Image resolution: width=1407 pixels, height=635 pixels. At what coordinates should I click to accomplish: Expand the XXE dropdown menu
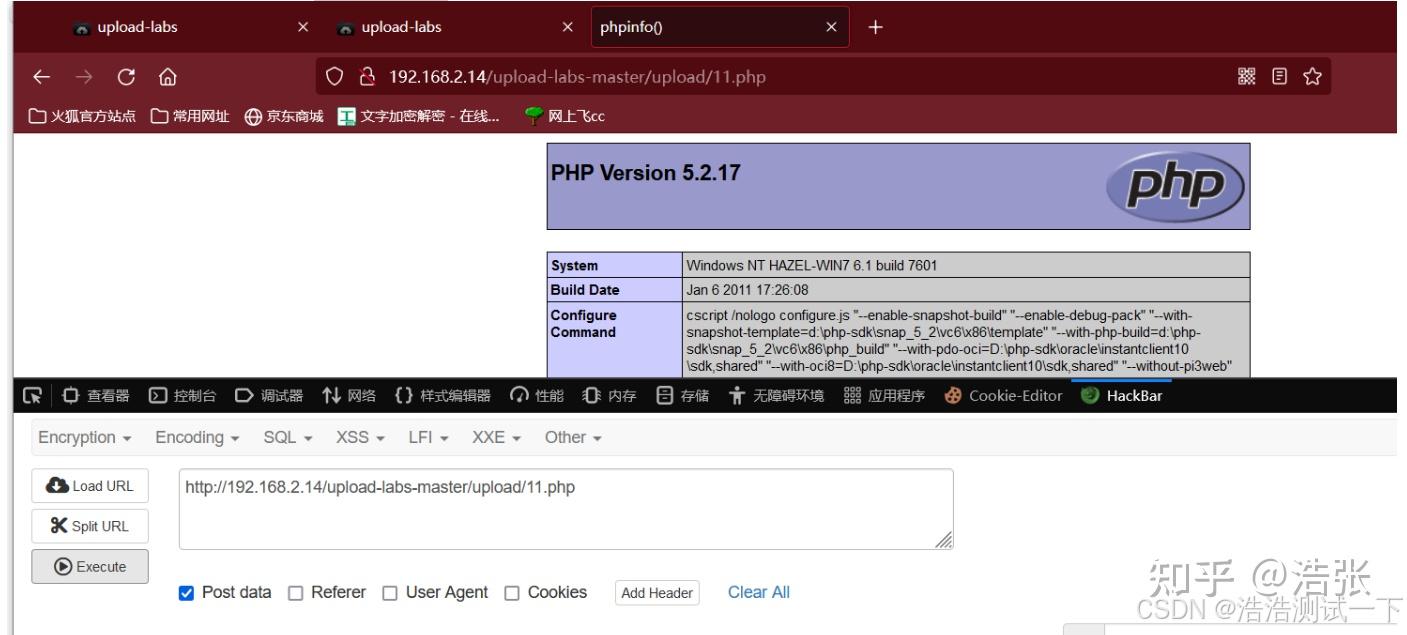tap(497, 437)
